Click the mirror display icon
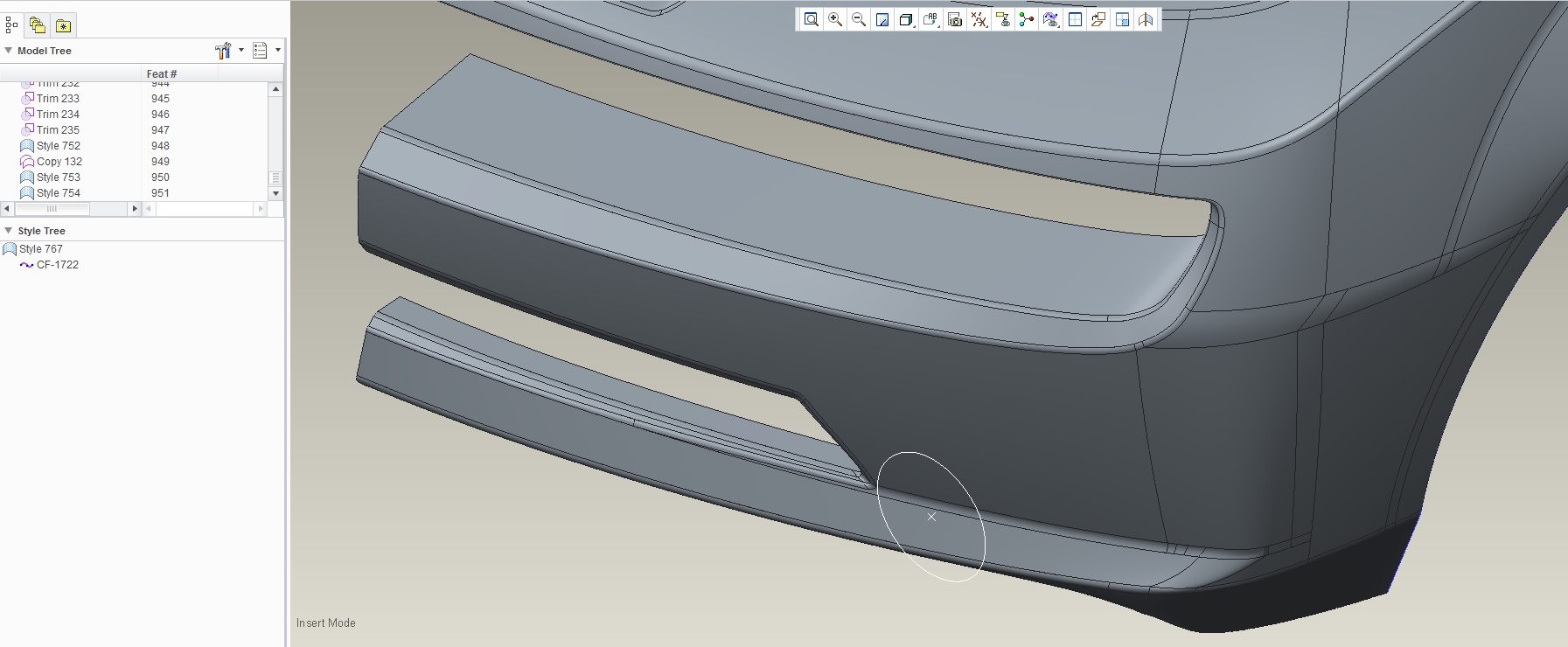This screenshot has height=647, width=1568. pos(1146,19)
